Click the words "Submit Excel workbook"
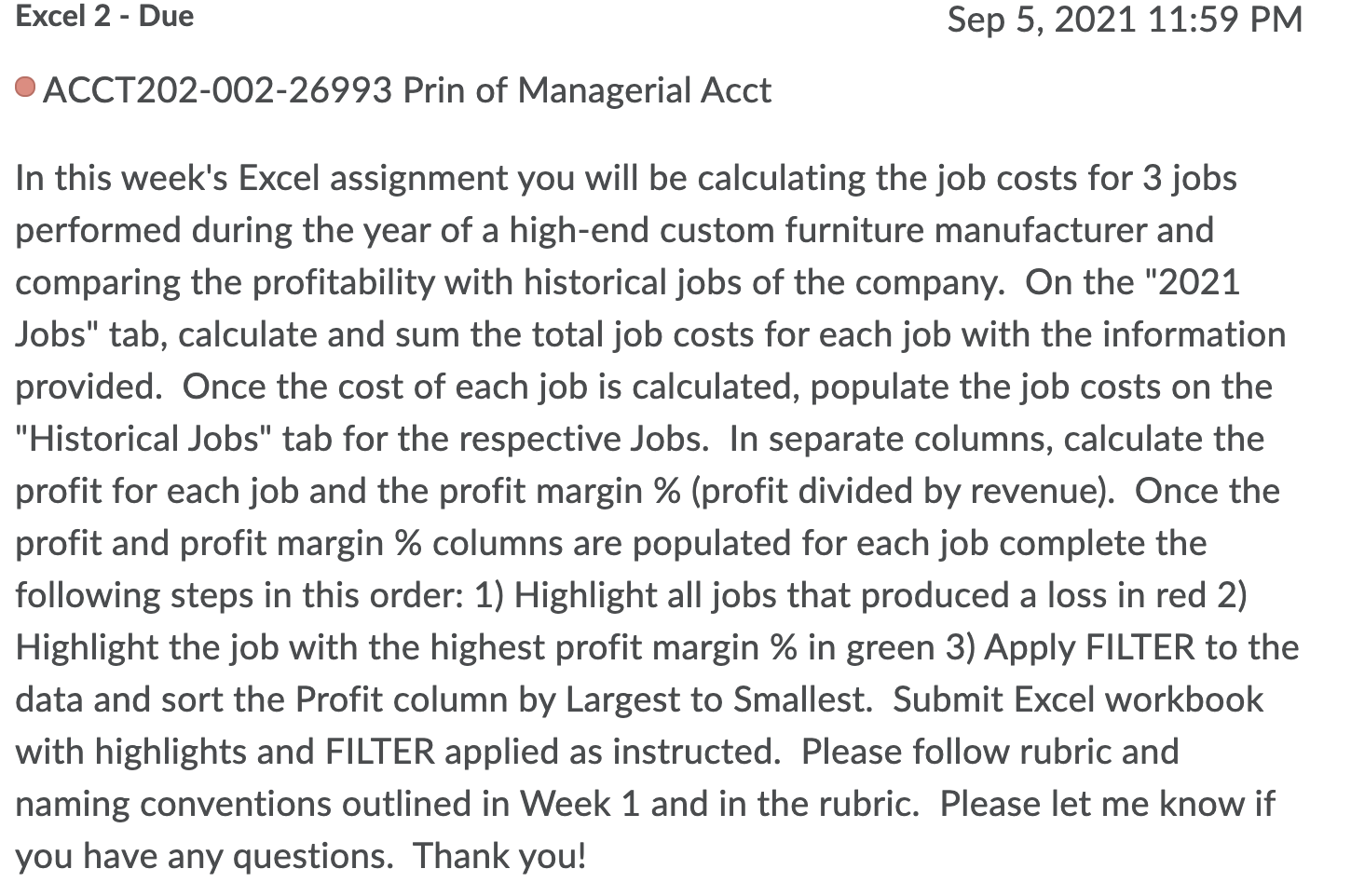 pyautogui.click(x=1078, y=699)
